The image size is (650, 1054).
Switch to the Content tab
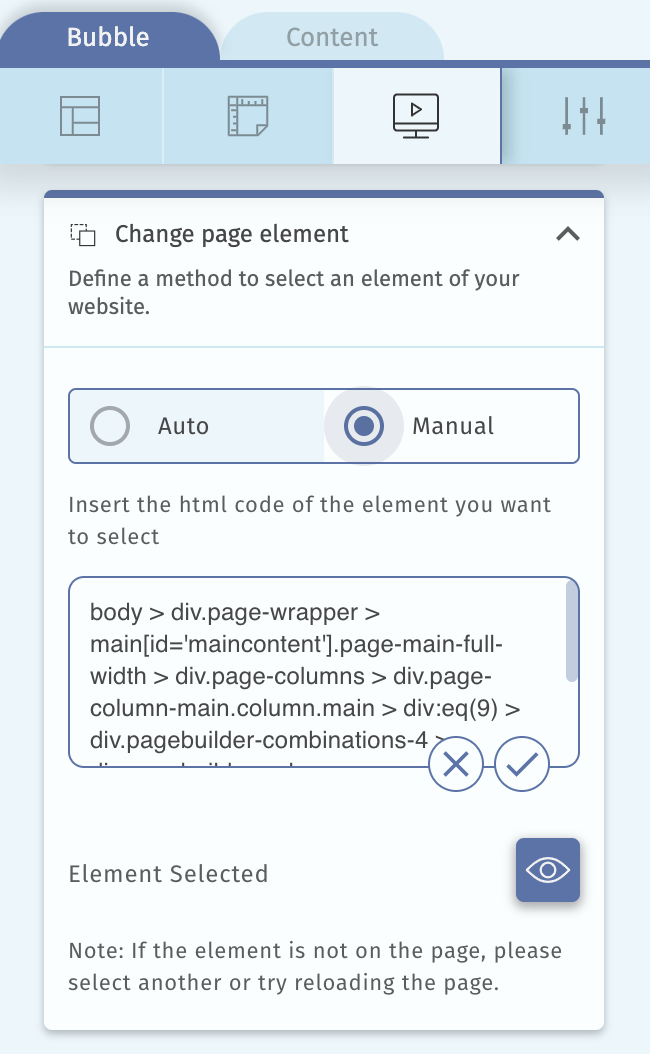pos(332,38)
